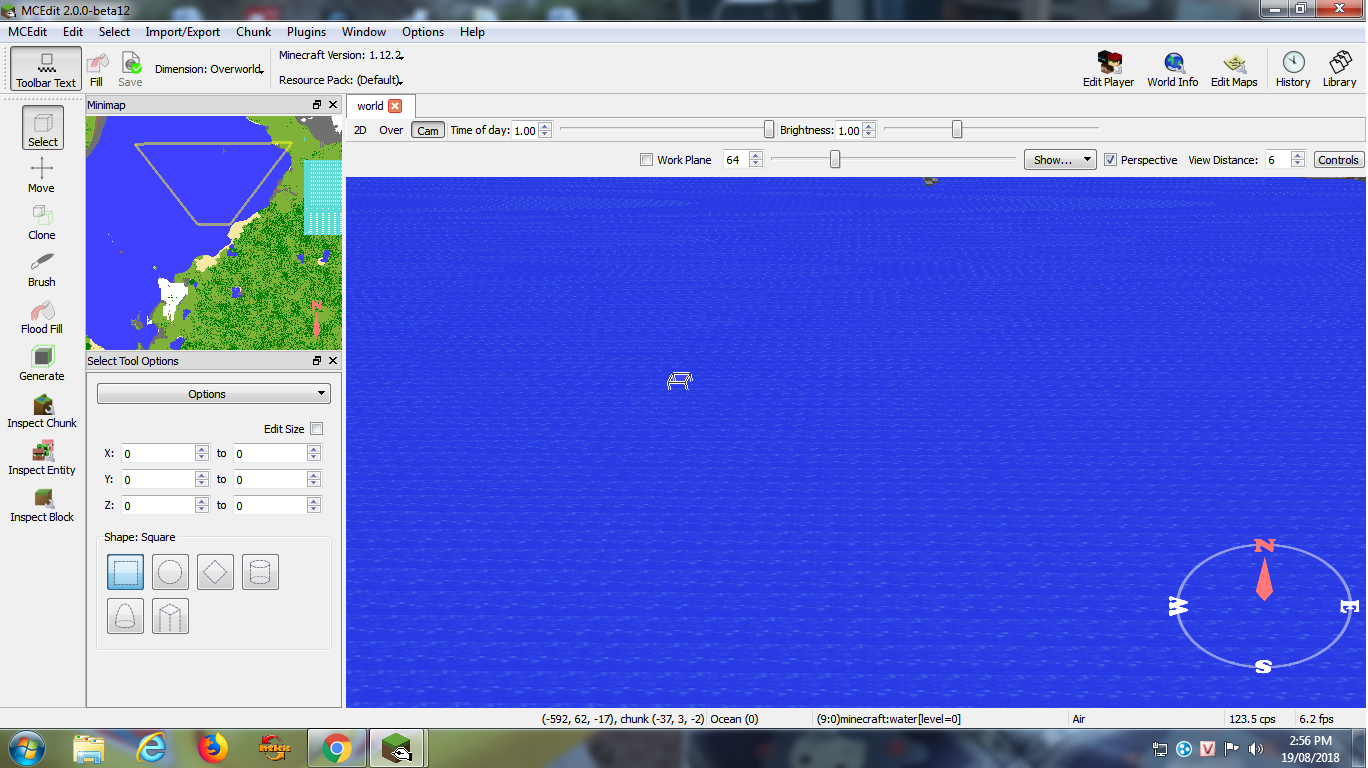Select the Inspect Chunk tool

(42, 410)
